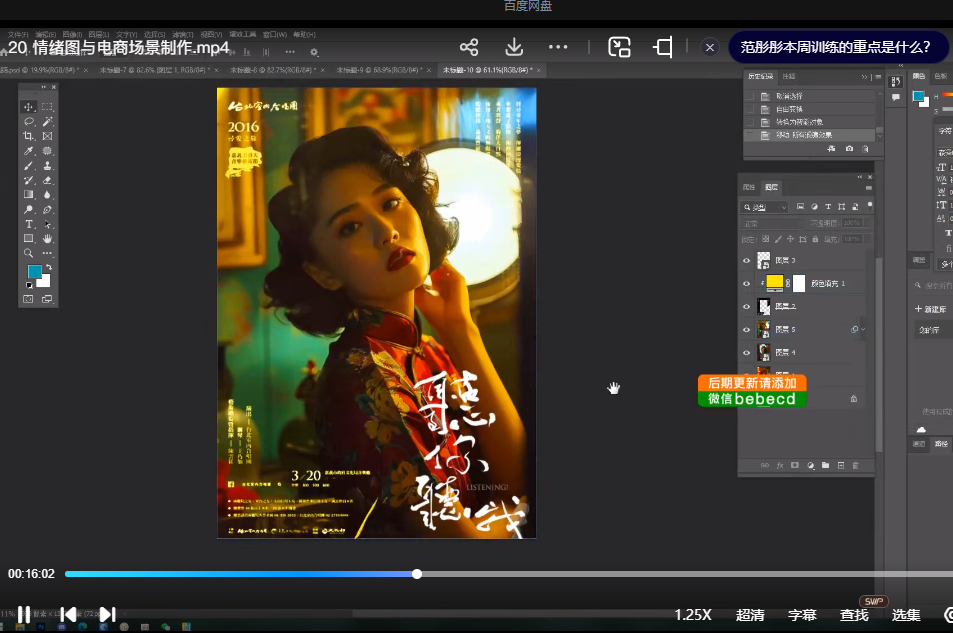Select the Spot Healing Brush tool
The image size is (953, 633).
[x=47, y=151]
